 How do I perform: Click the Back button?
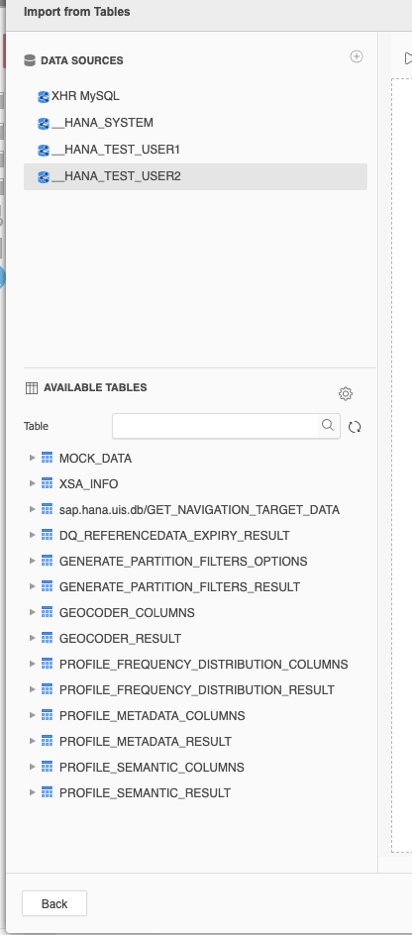54,903
